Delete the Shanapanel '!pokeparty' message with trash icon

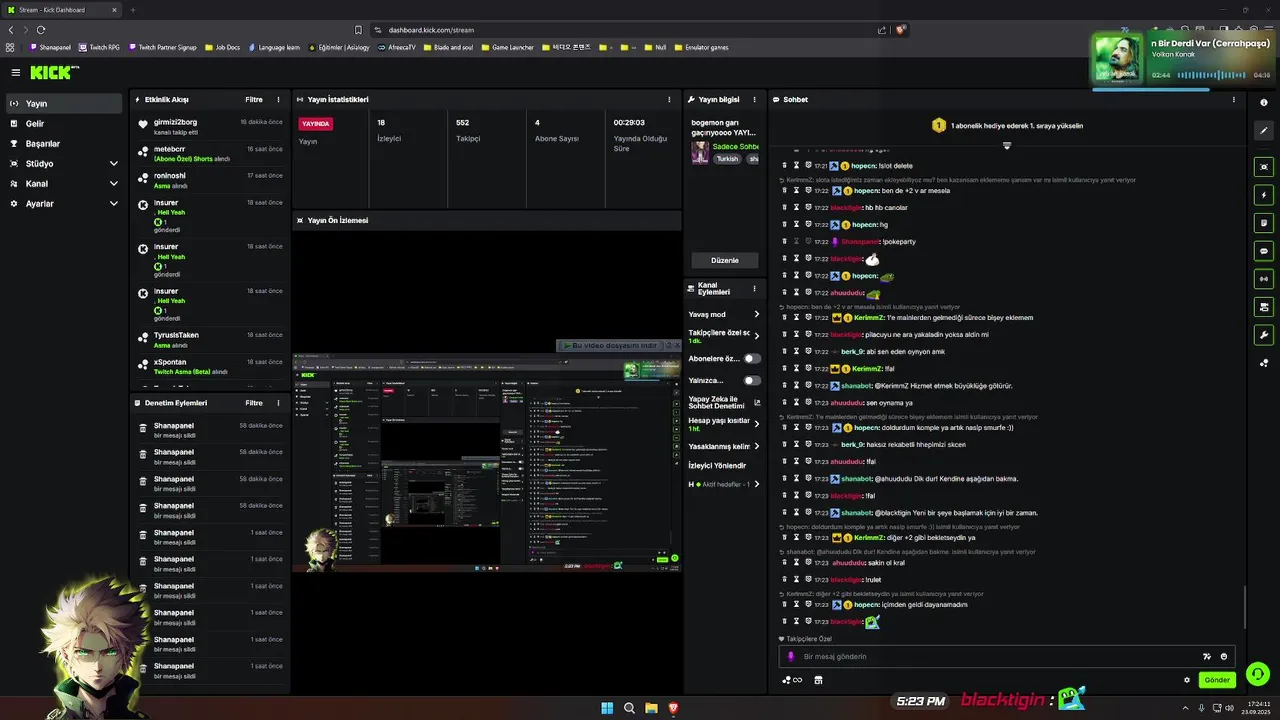[784, 241]
